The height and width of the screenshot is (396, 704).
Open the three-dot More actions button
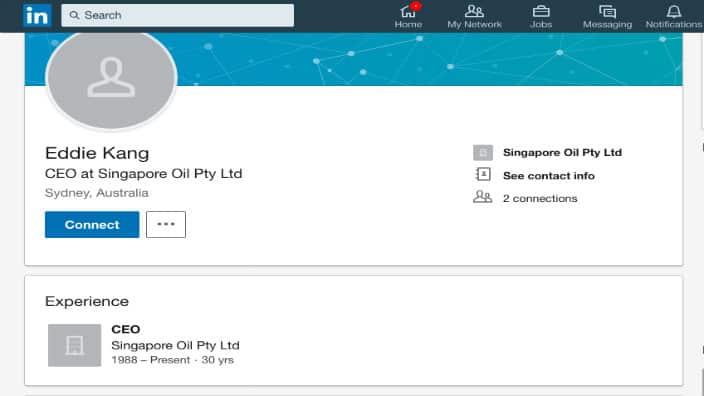(x=166, y=224)
